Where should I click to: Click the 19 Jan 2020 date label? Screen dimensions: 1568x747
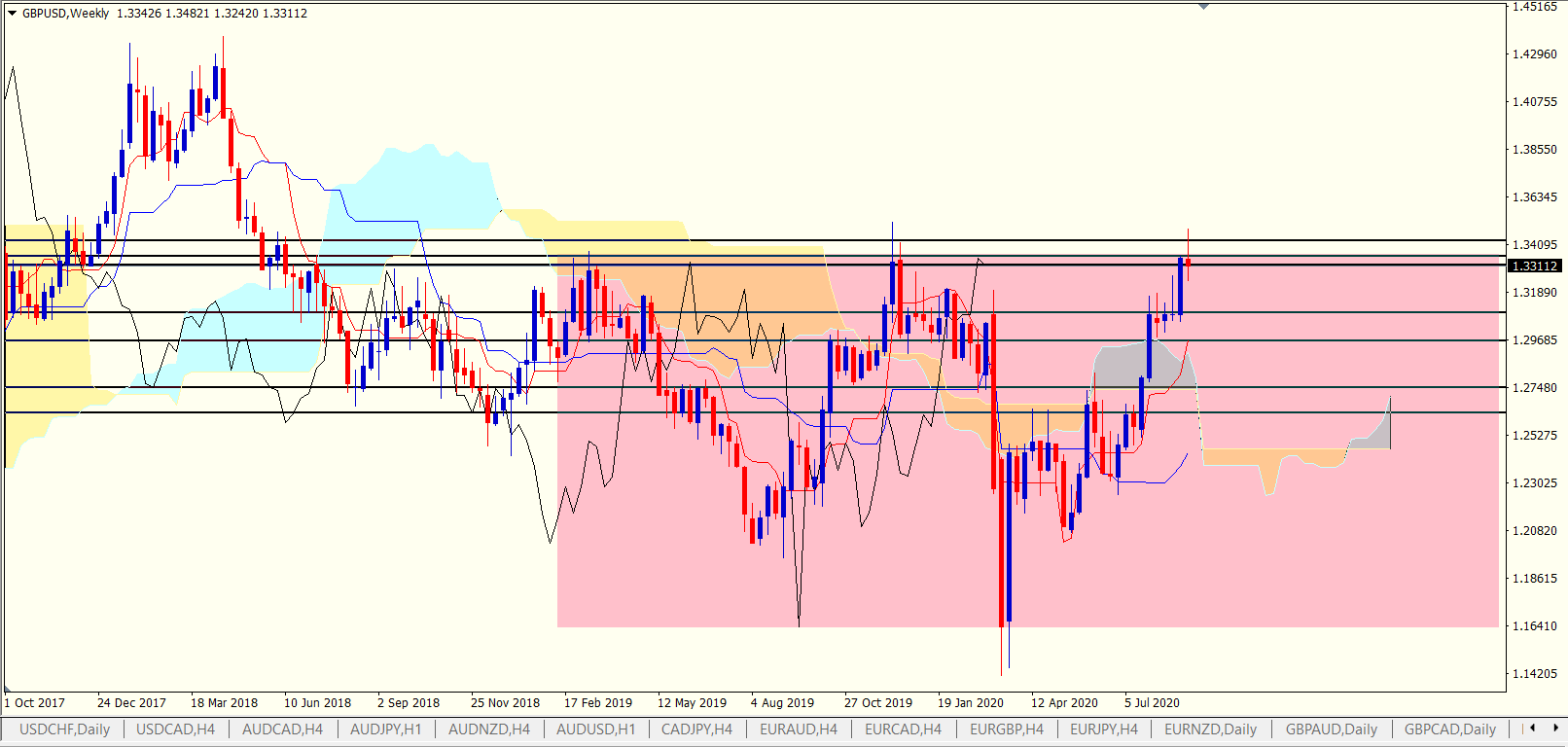point(971,702)
